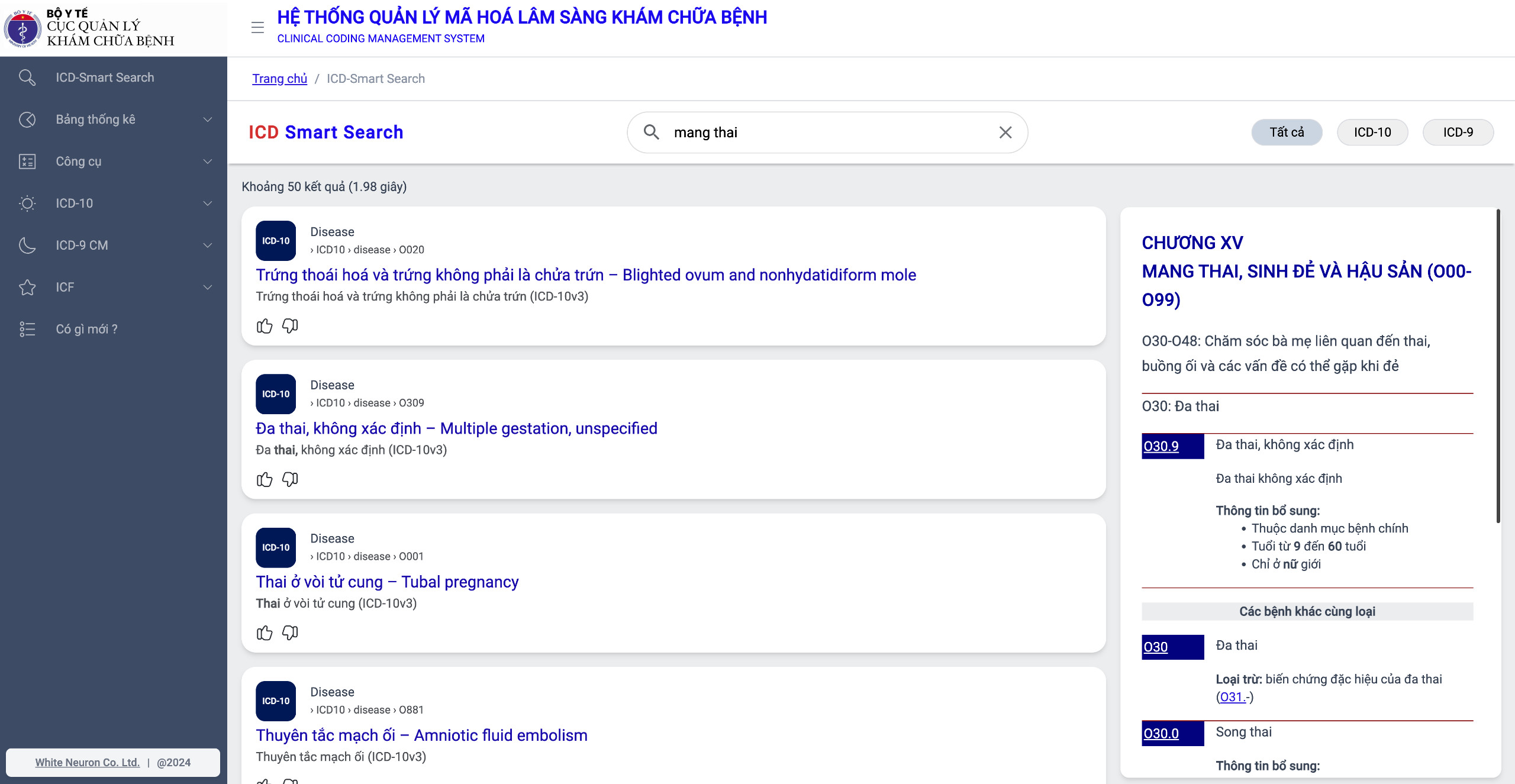Thumbs down the Blighted ovum result

[x=289, y=326]
